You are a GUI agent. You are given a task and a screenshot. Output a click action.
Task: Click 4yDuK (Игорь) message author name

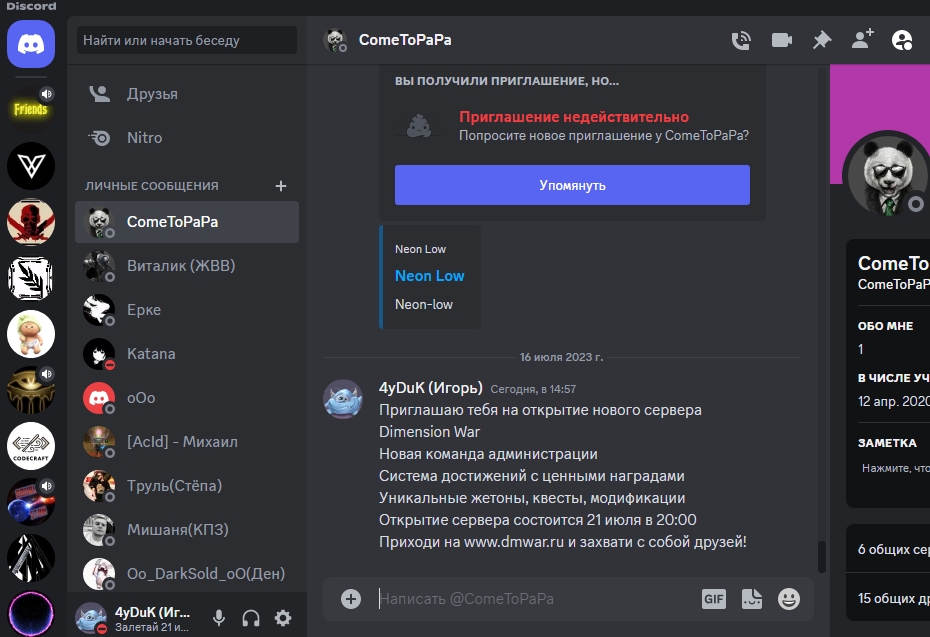[x=431, y=388]
